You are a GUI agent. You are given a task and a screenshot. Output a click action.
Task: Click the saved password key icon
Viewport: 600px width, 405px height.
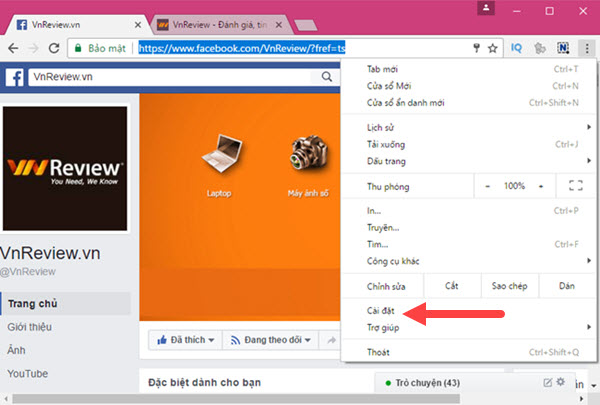pyautogui.click(x=476, y=48)
